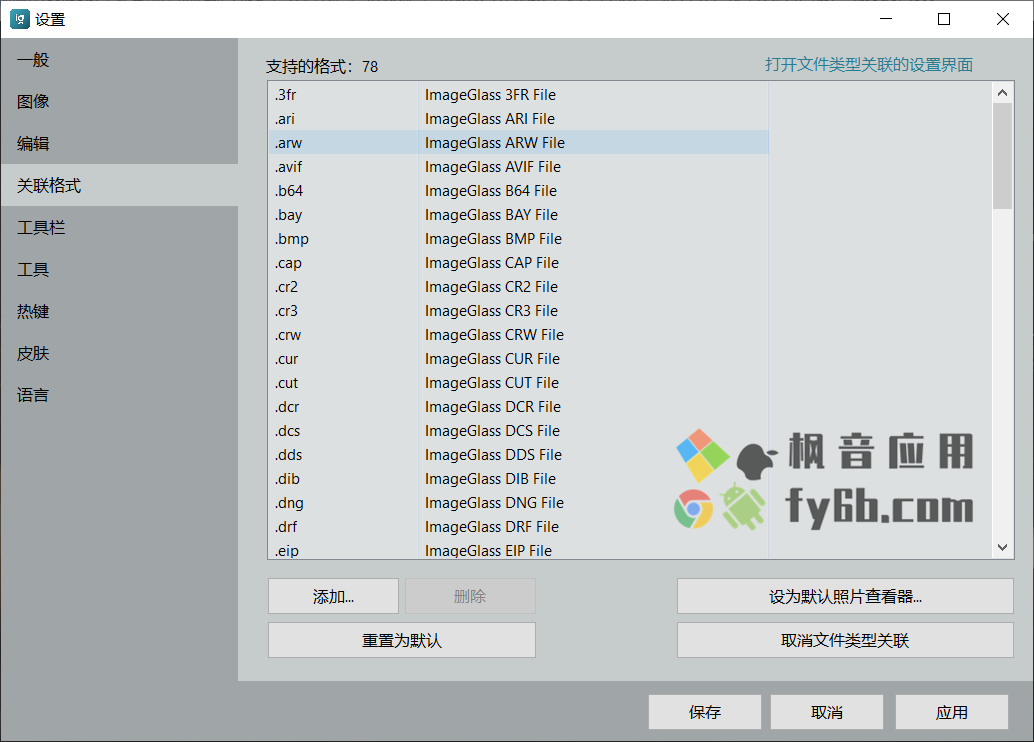Click the ImageGlass app icon in title bar
The width and height of the screenshot is (1034, 742).
pyautogui.click(x=20, y=19)
